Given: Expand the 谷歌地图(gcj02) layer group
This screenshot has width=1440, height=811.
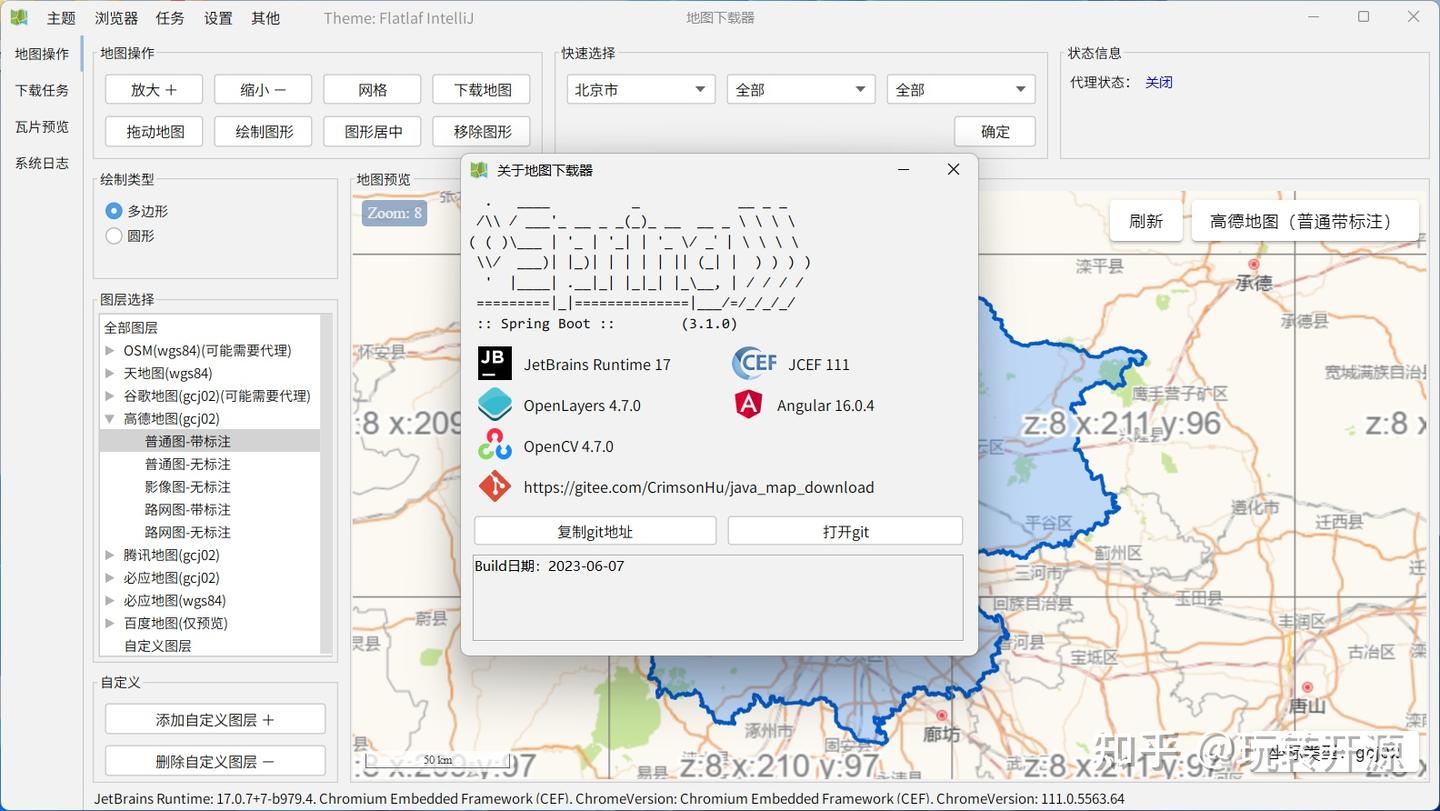Looking at the screenshot, I should 110,396.
